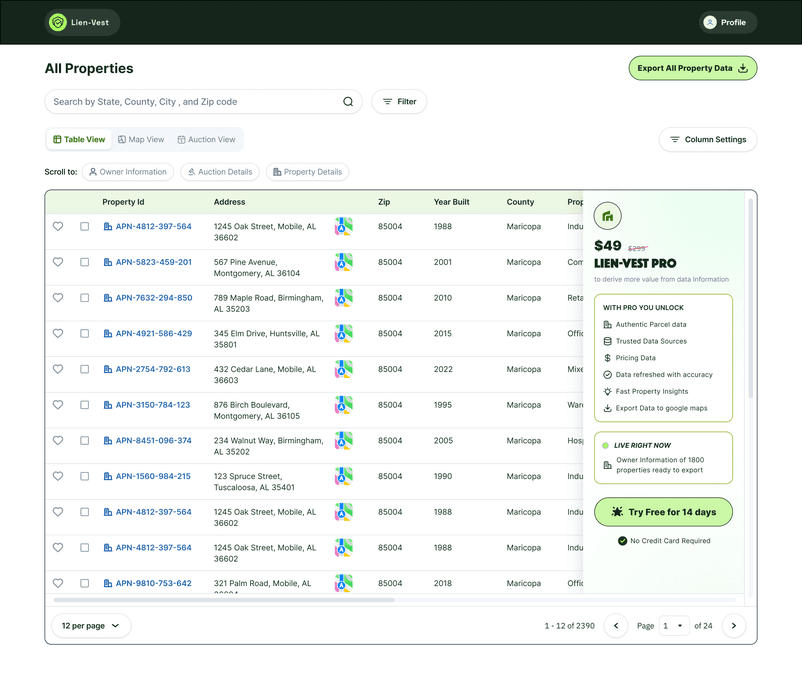Go to next page arrow
This screenshot has height=687, width=802.
[x=734, y=626]
